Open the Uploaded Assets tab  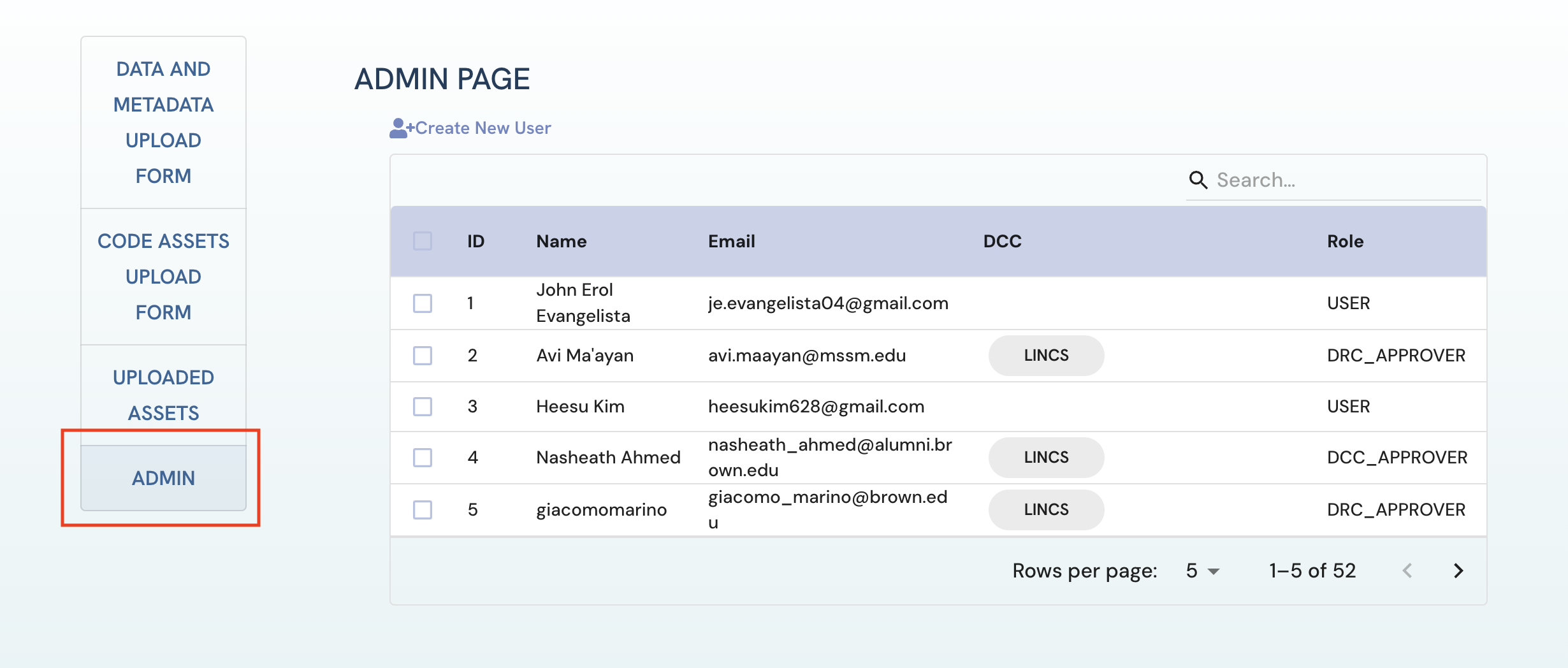pos(163,395)
